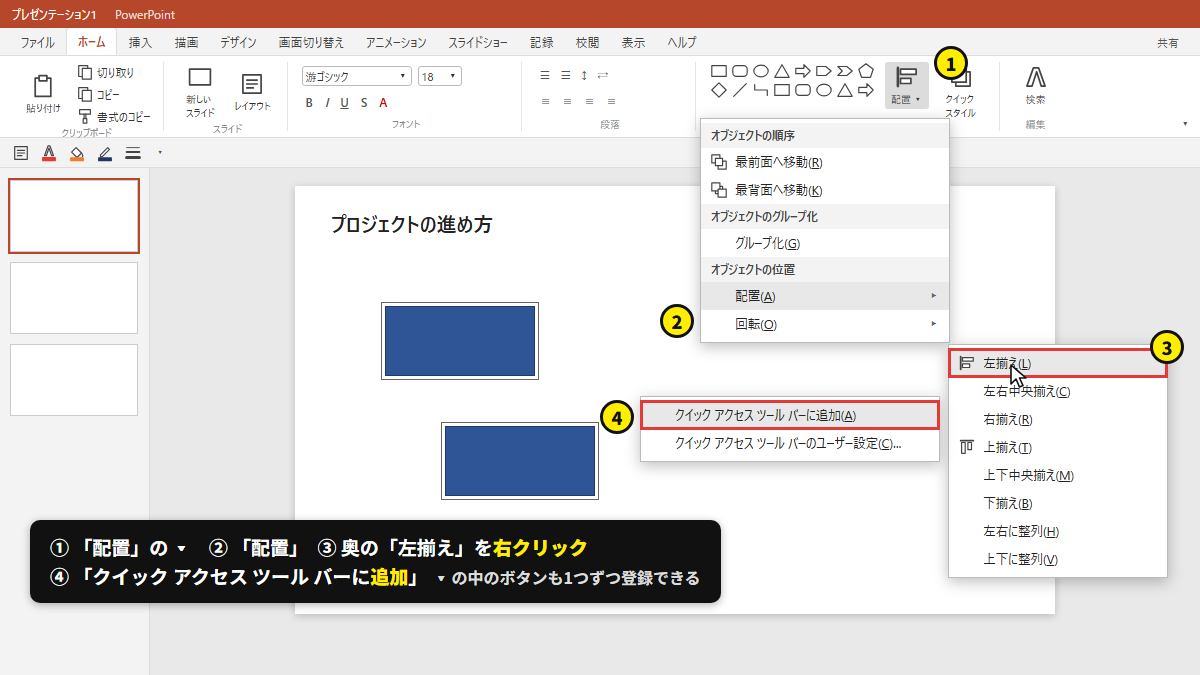Open the slide Layout (レイアウト) icon
This screenshot has width=1200, height=675.
pyautogui.click(x=252, y=85)
